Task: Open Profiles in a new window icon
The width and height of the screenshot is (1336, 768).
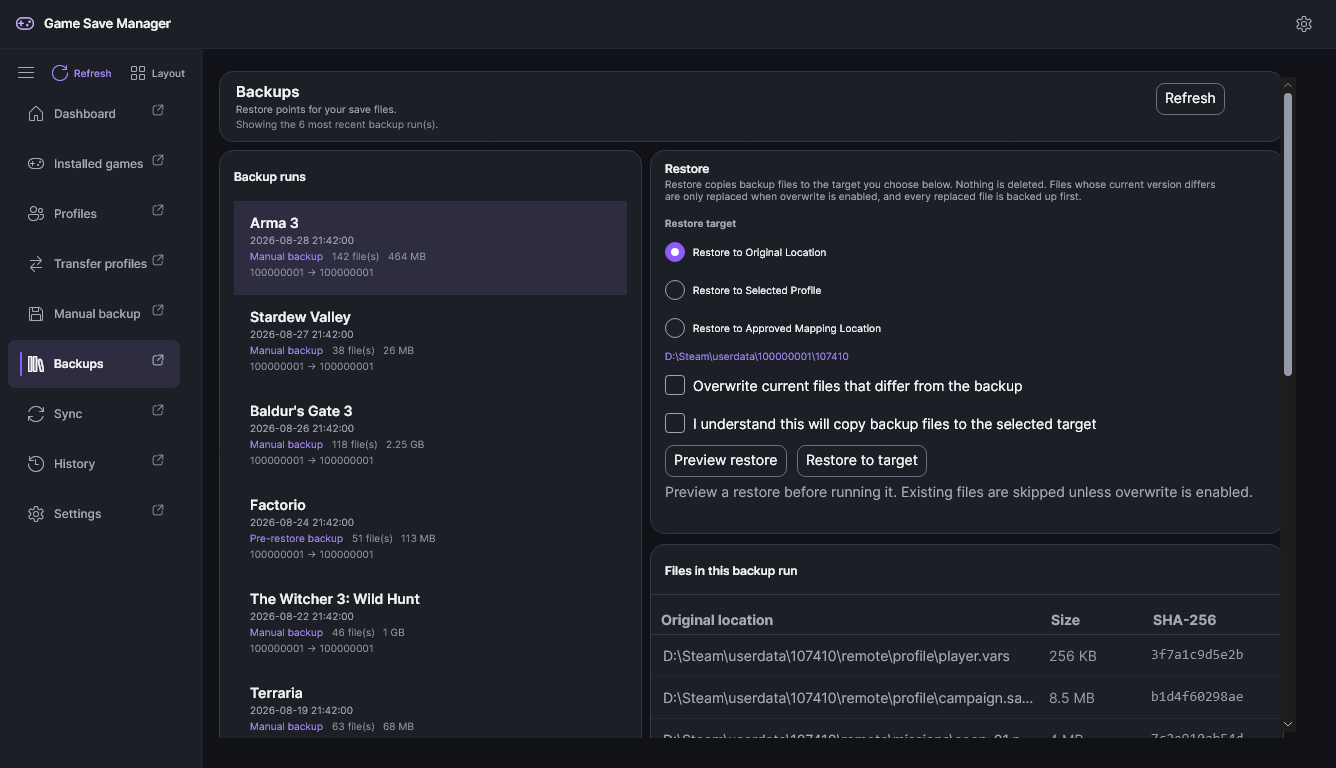Action: tap(158, 211)
